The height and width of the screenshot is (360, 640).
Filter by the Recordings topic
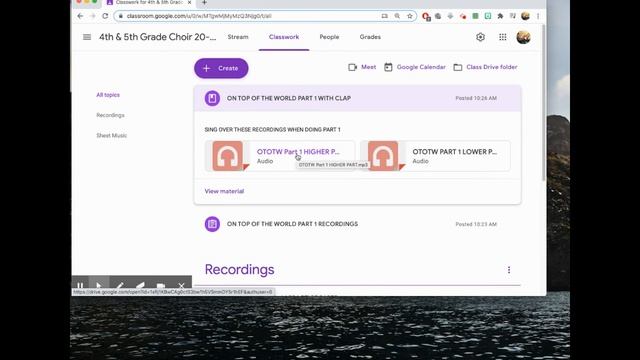click(x=110, y=115)
